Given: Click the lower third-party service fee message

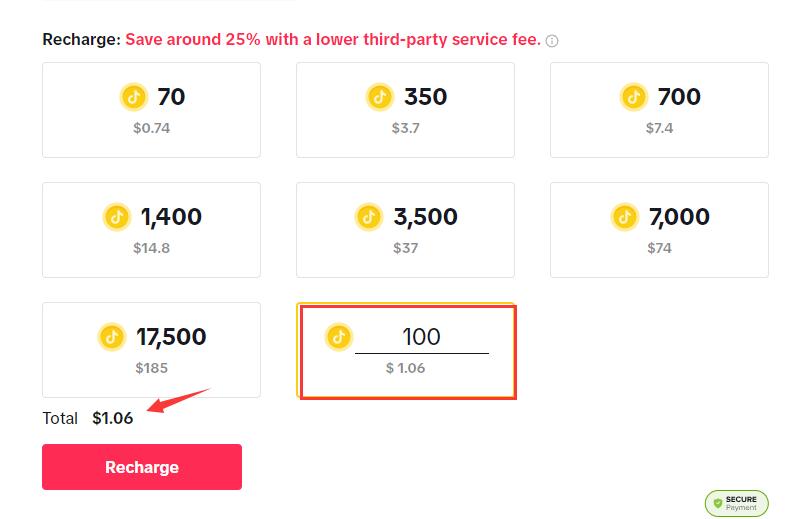Looking at the screenshot, I should click(333, 40).
